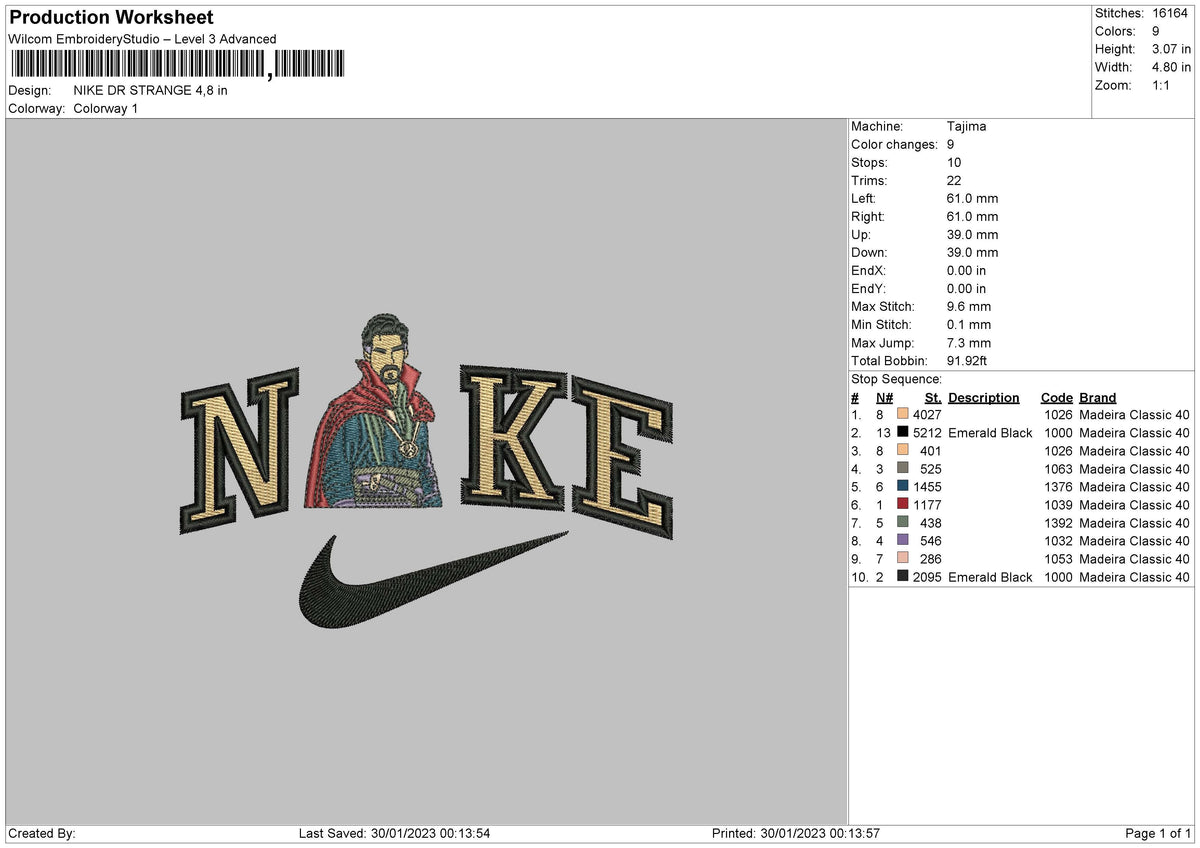Click the Page 1 of 1 indicator

[x=1158, y=834]
